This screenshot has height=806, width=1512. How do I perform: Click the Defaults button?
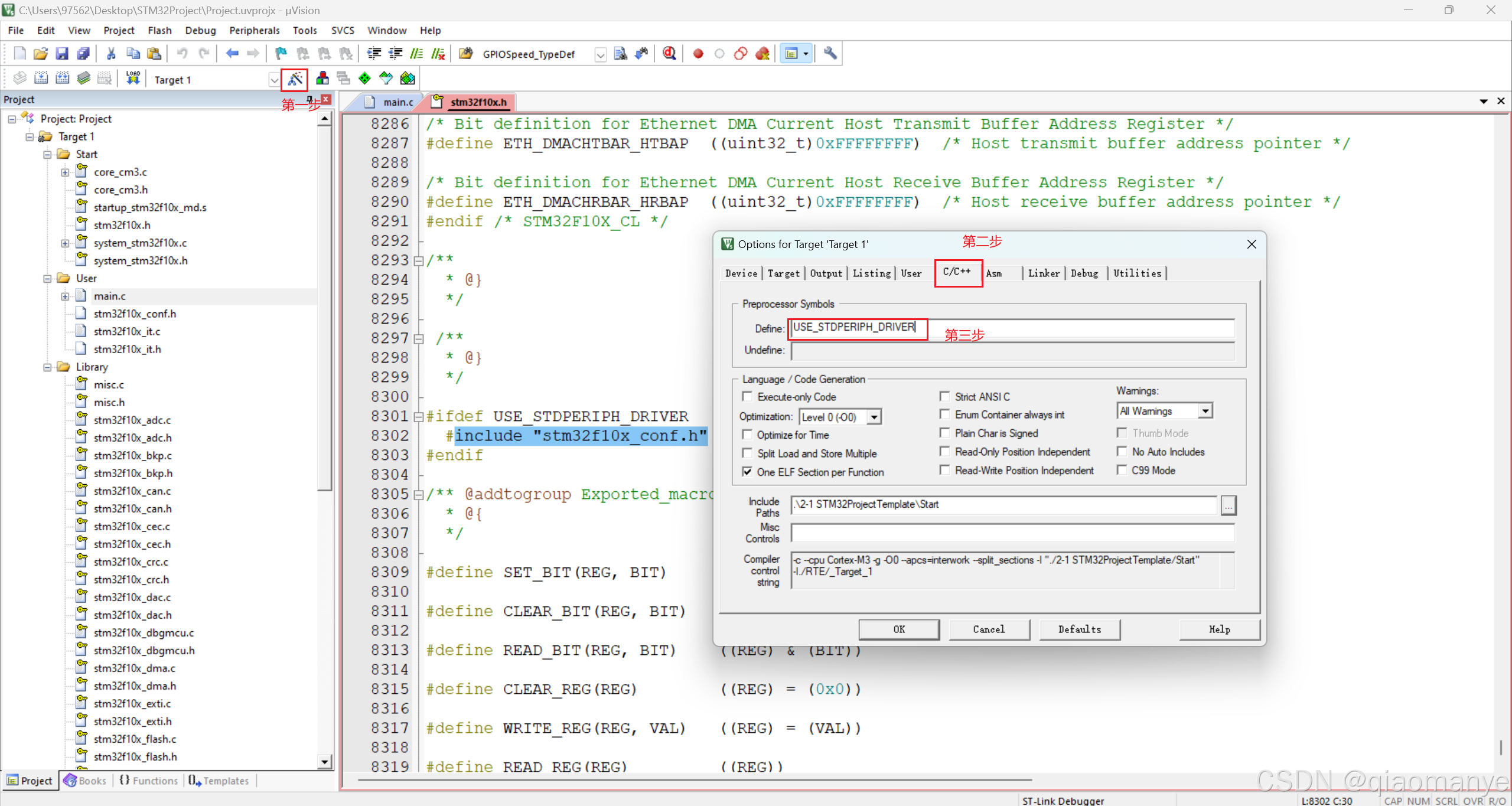(x=1079, y=629)
